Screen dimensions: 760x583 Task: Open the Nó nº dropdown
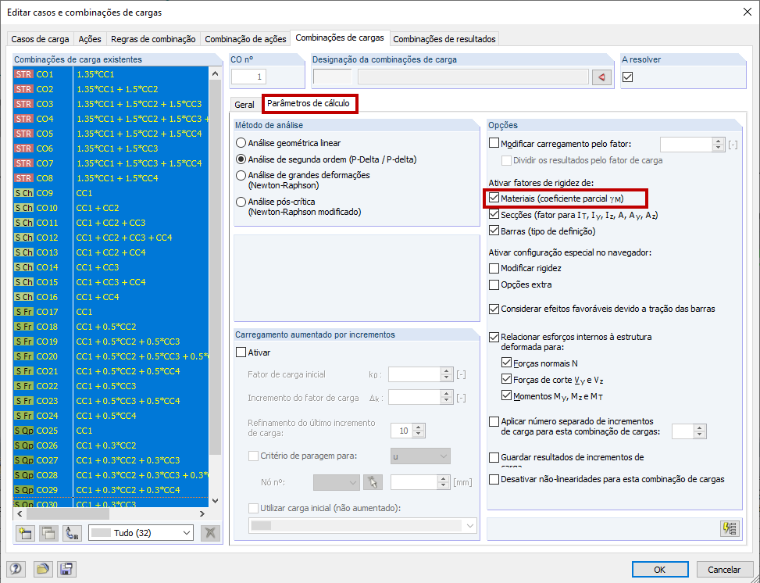click(336, 482)
